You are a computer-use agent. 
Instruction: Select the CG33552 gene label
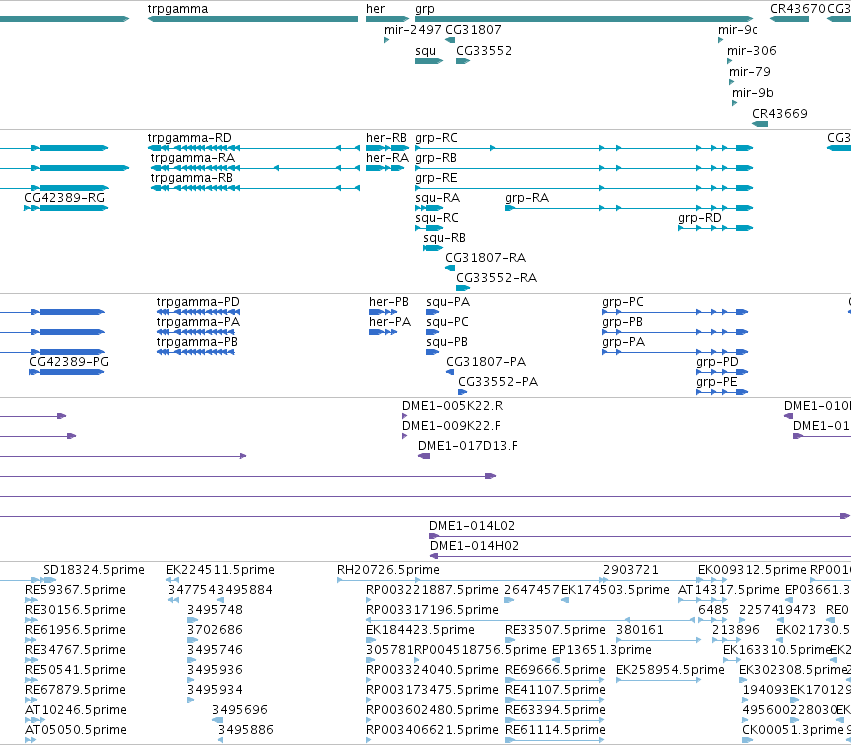pos(484,51)
